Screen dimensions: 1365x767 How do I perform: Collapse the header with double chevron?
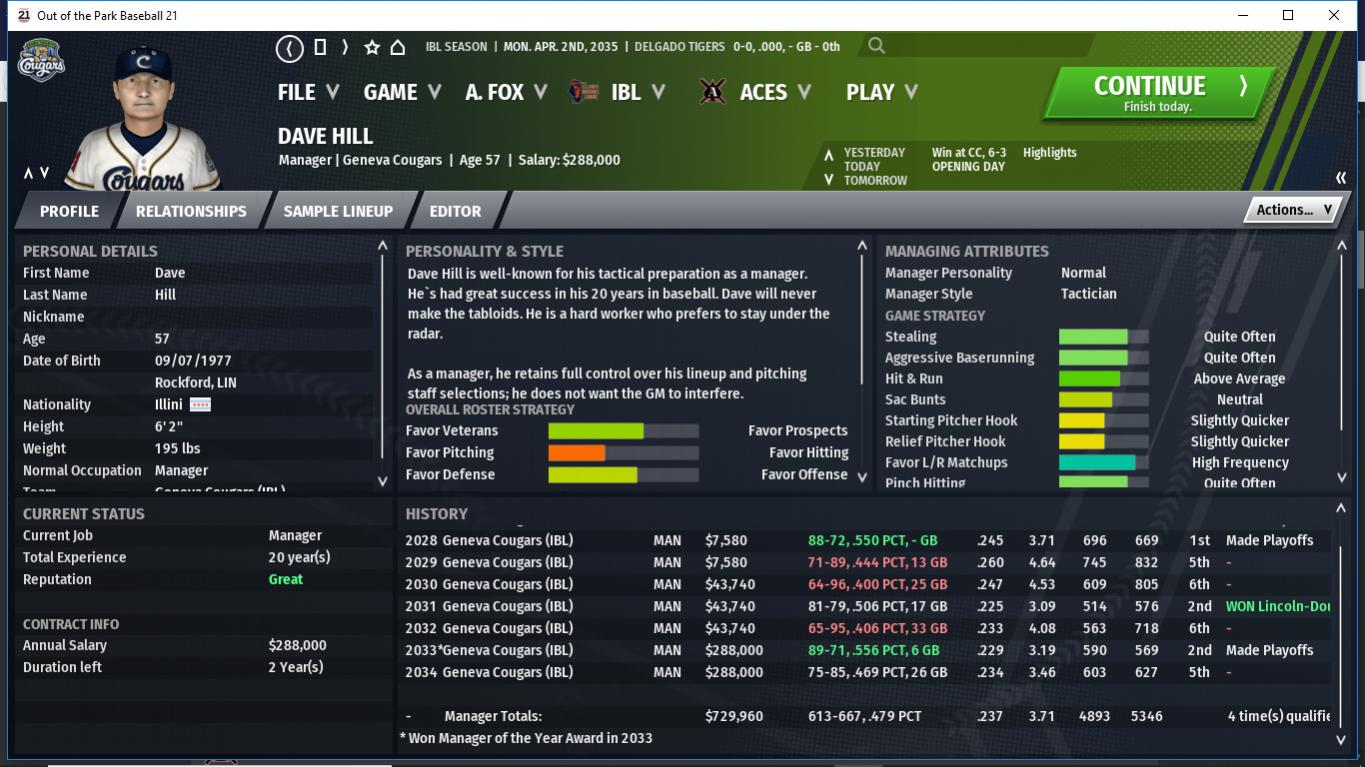tap(1340, 178)
